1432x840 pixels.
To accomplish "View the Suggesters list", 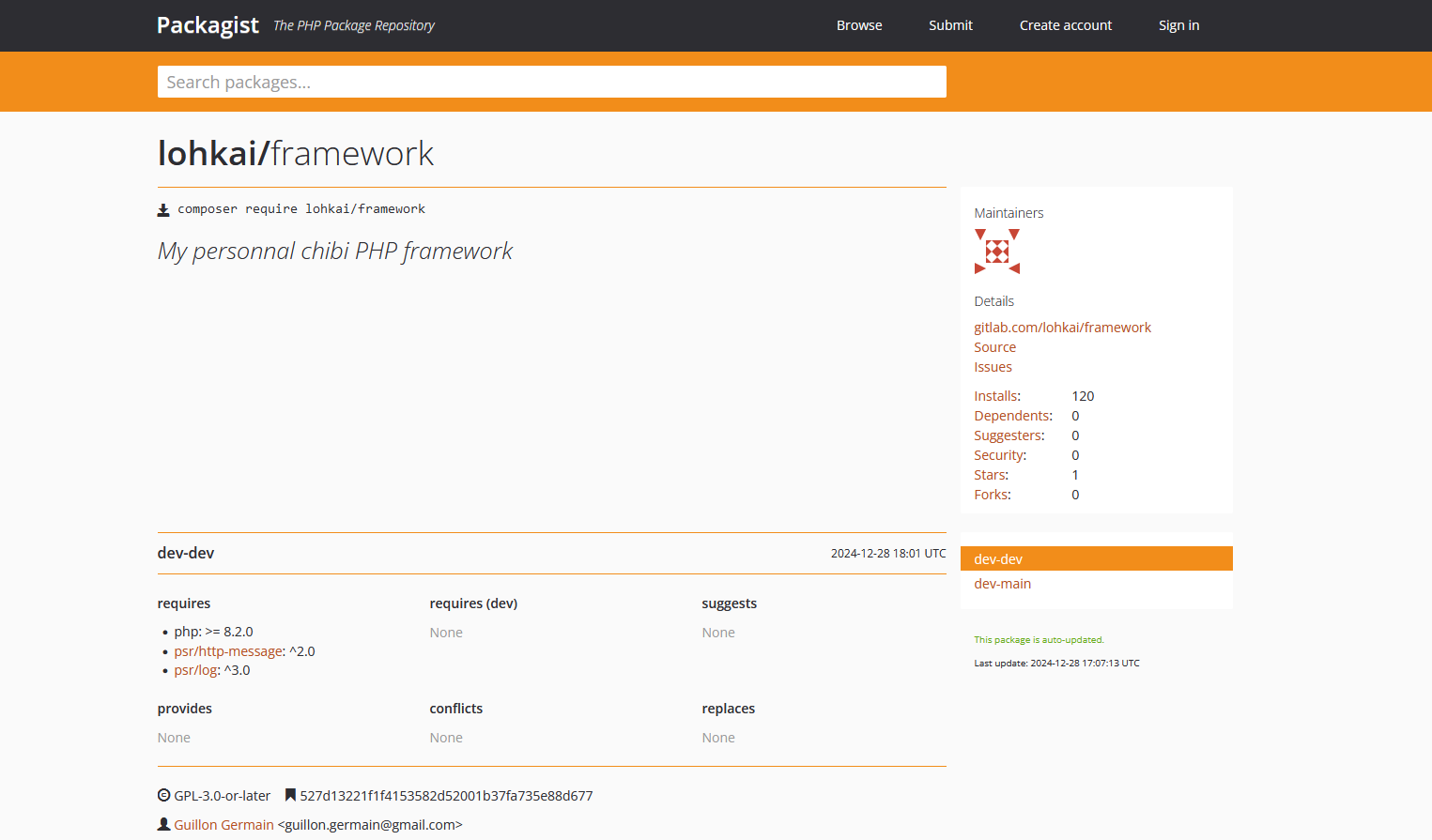I will tap(1009, 435).
